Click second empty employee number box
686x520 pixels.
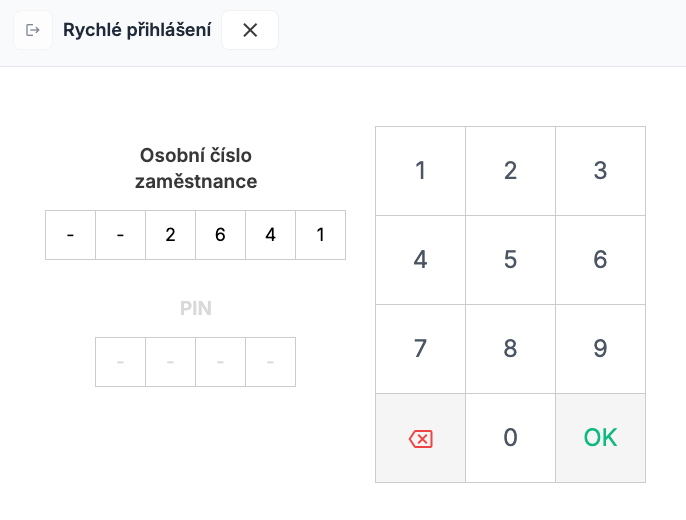click(x=121, y=235)
